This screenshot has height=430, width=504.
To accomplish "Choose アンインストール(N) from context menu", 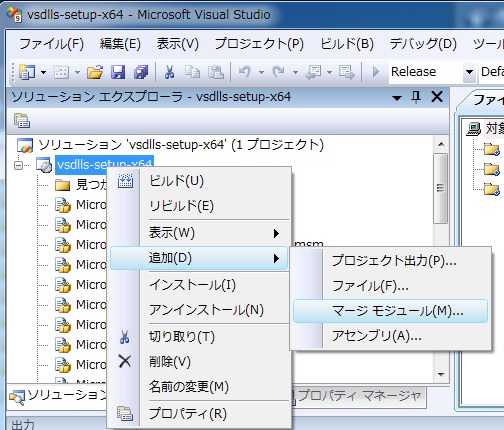I will [x=206, y=310].
